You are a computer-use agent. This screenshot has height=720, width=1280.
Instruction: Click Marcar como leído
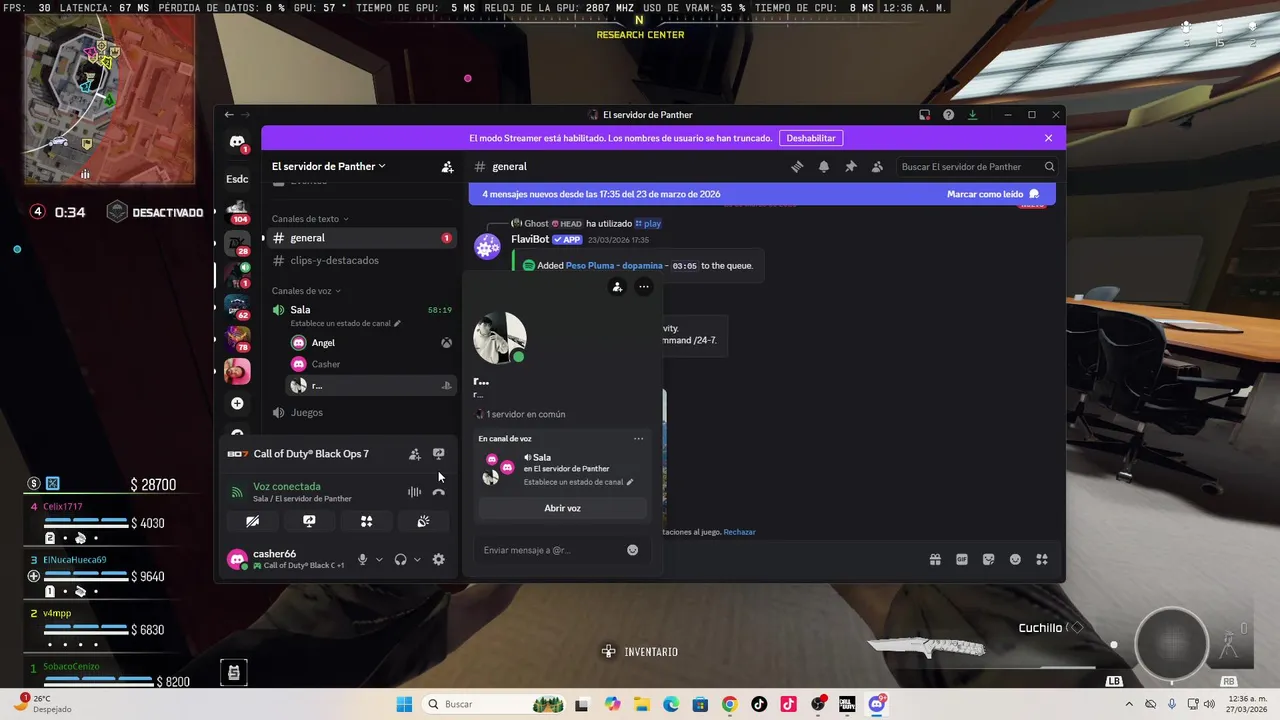[993, 194]
